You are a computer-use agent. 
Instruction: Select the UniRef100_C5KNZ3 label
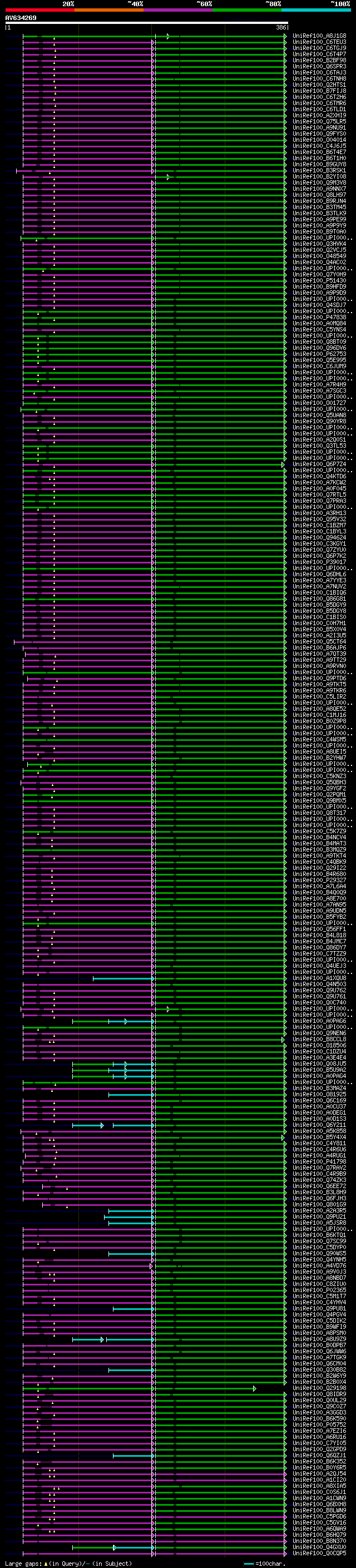pyautogui.click(x=319, y=776)
